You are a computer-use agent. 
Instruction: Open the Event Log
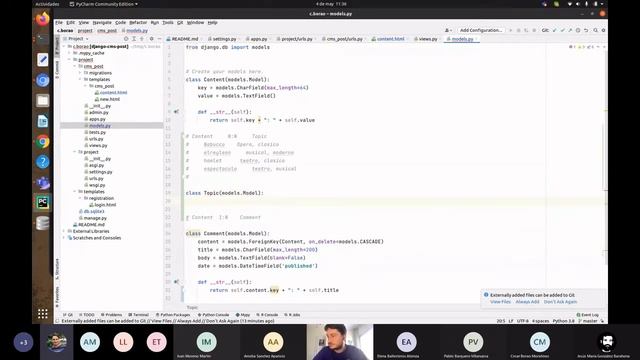click(x=588, y=315)
